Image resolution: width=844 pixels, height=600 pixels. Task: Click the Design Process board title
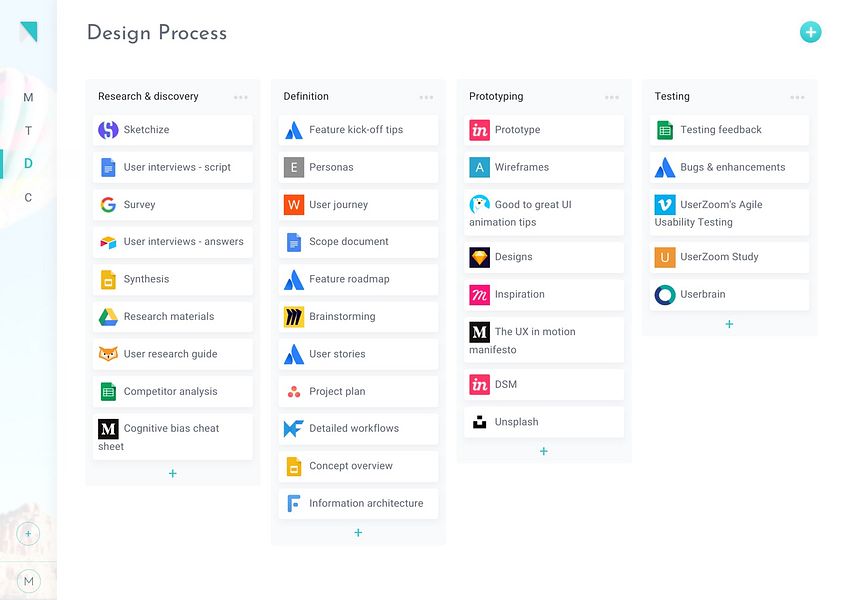pos(157,33)
